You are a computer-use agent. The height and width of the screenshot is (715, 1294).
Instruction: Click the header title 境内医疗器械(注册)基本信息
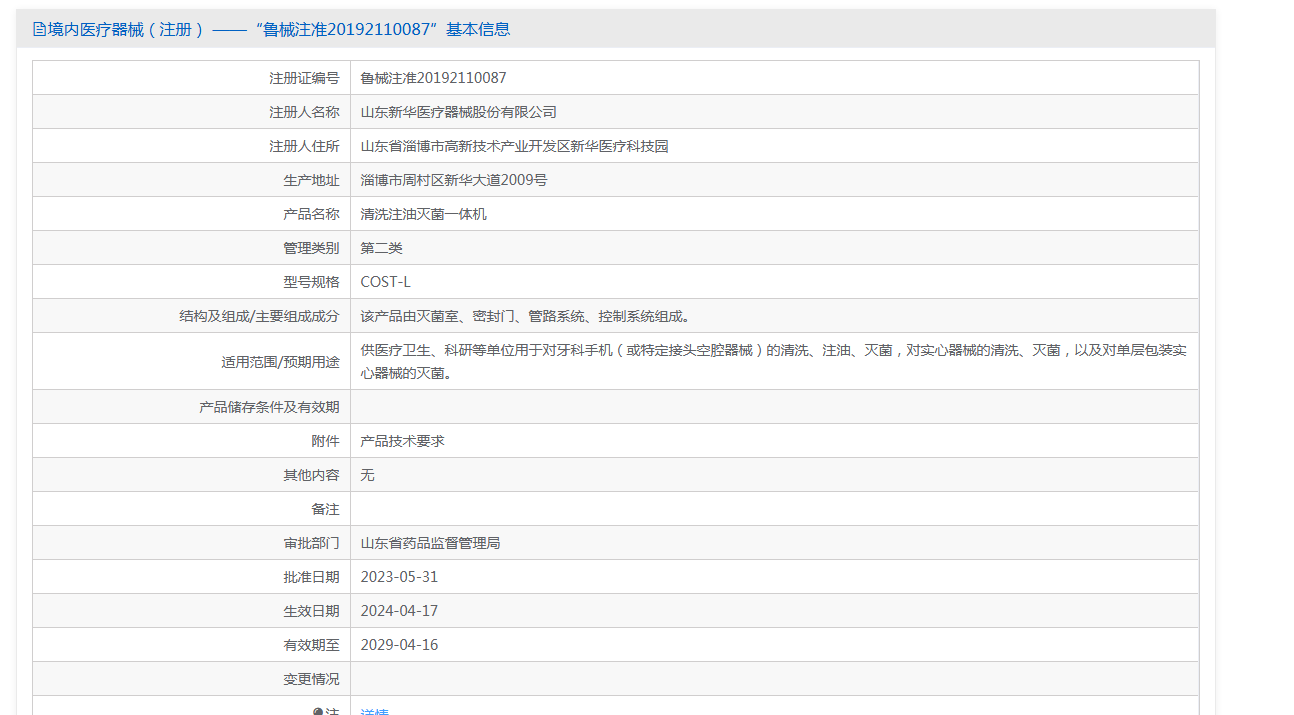(x=279, y=29)
